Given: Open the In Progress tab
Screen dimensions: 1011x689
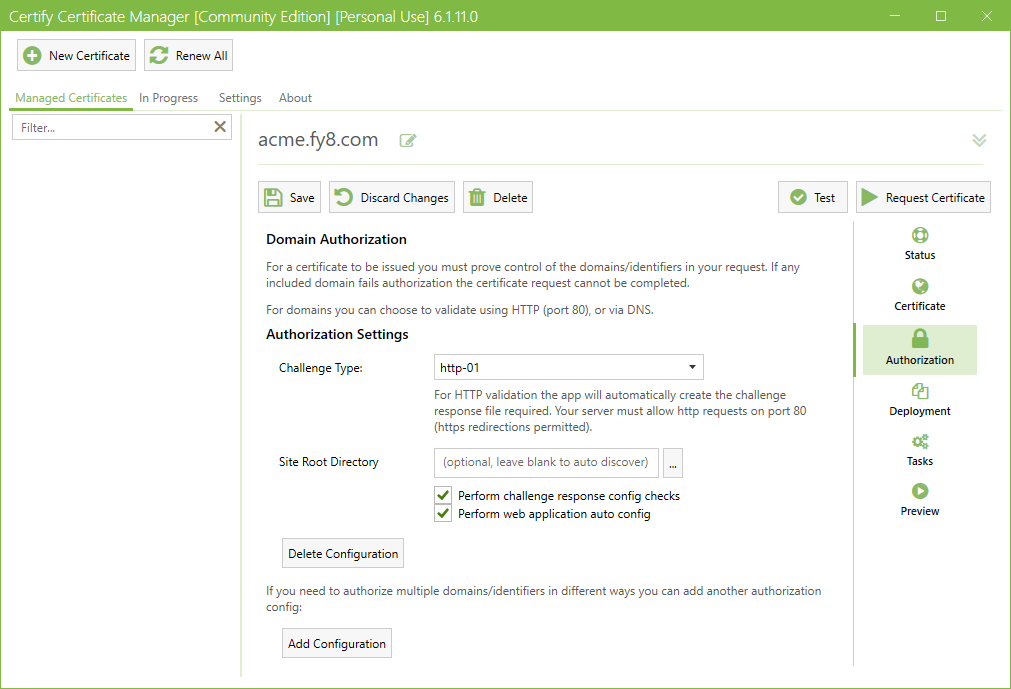Looking at the screenshot, I should tap(168, 98).
